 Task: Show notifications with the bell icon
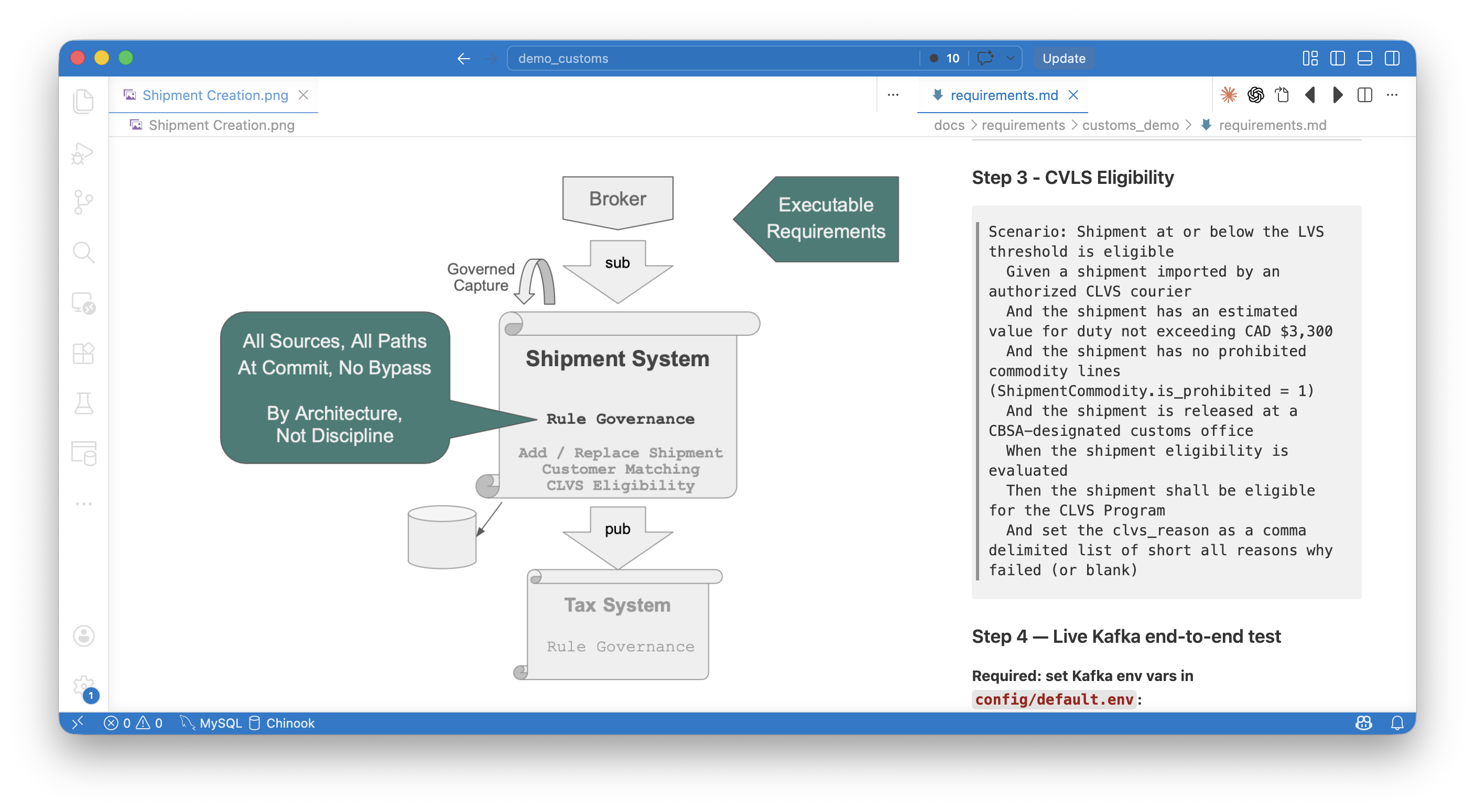click(x=1397, y=723)
